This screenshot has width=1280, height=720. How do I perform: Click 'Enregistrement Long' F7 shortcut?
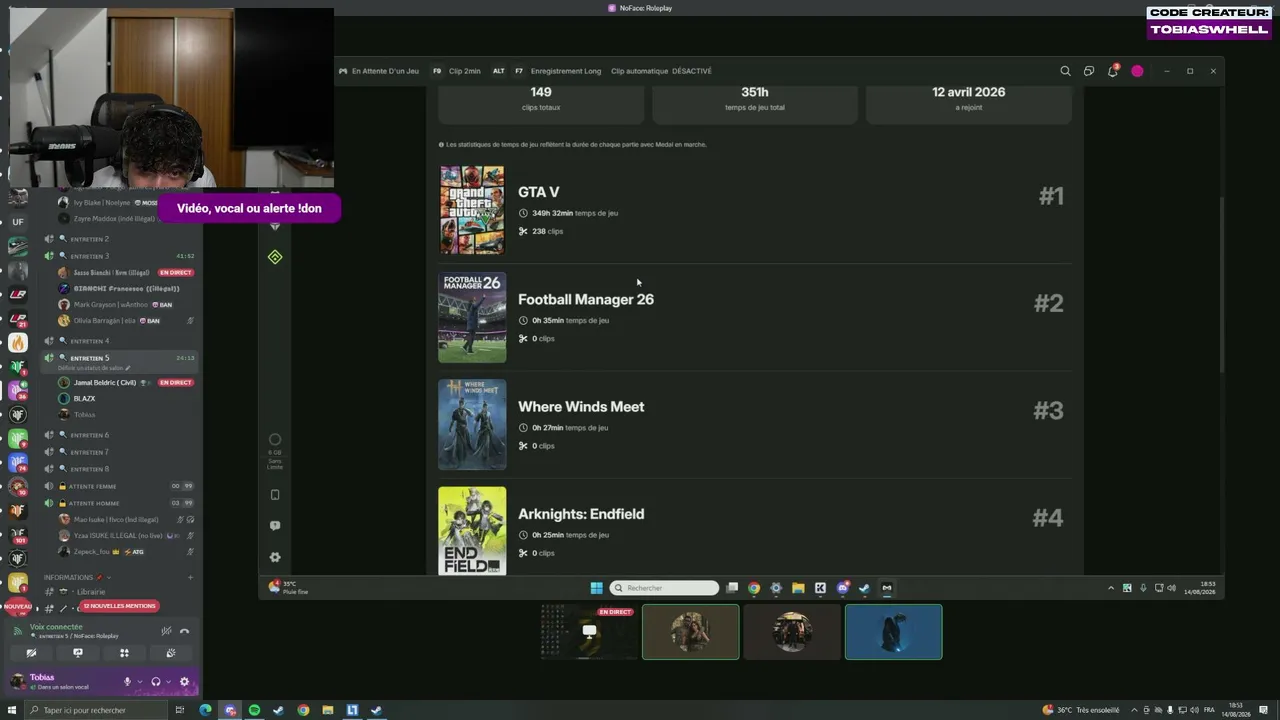click(x=558, y=71)
